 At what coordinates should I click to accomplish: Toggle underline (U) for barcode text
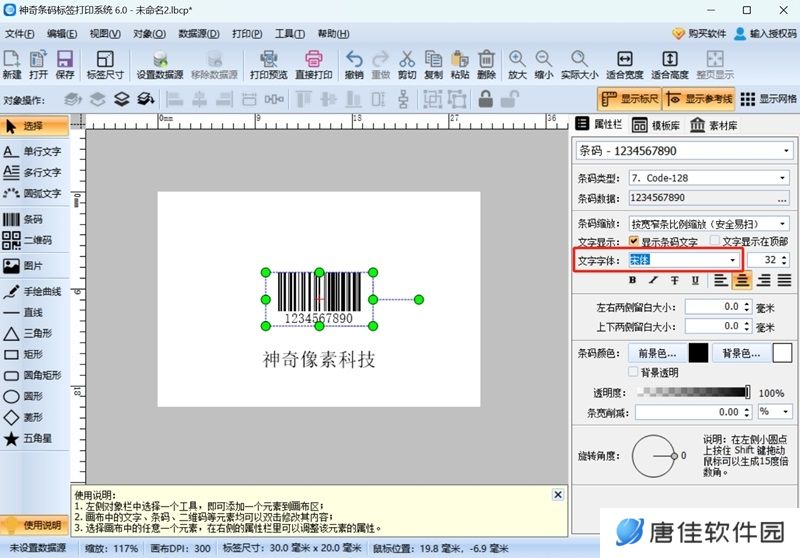tap(695, 280)
